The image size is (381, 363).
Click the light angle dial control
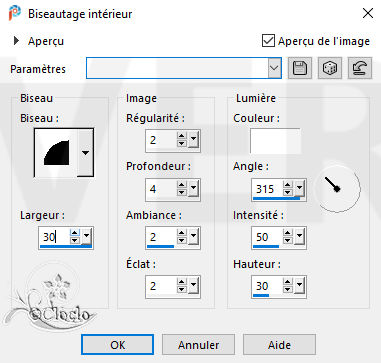(338, 188)
